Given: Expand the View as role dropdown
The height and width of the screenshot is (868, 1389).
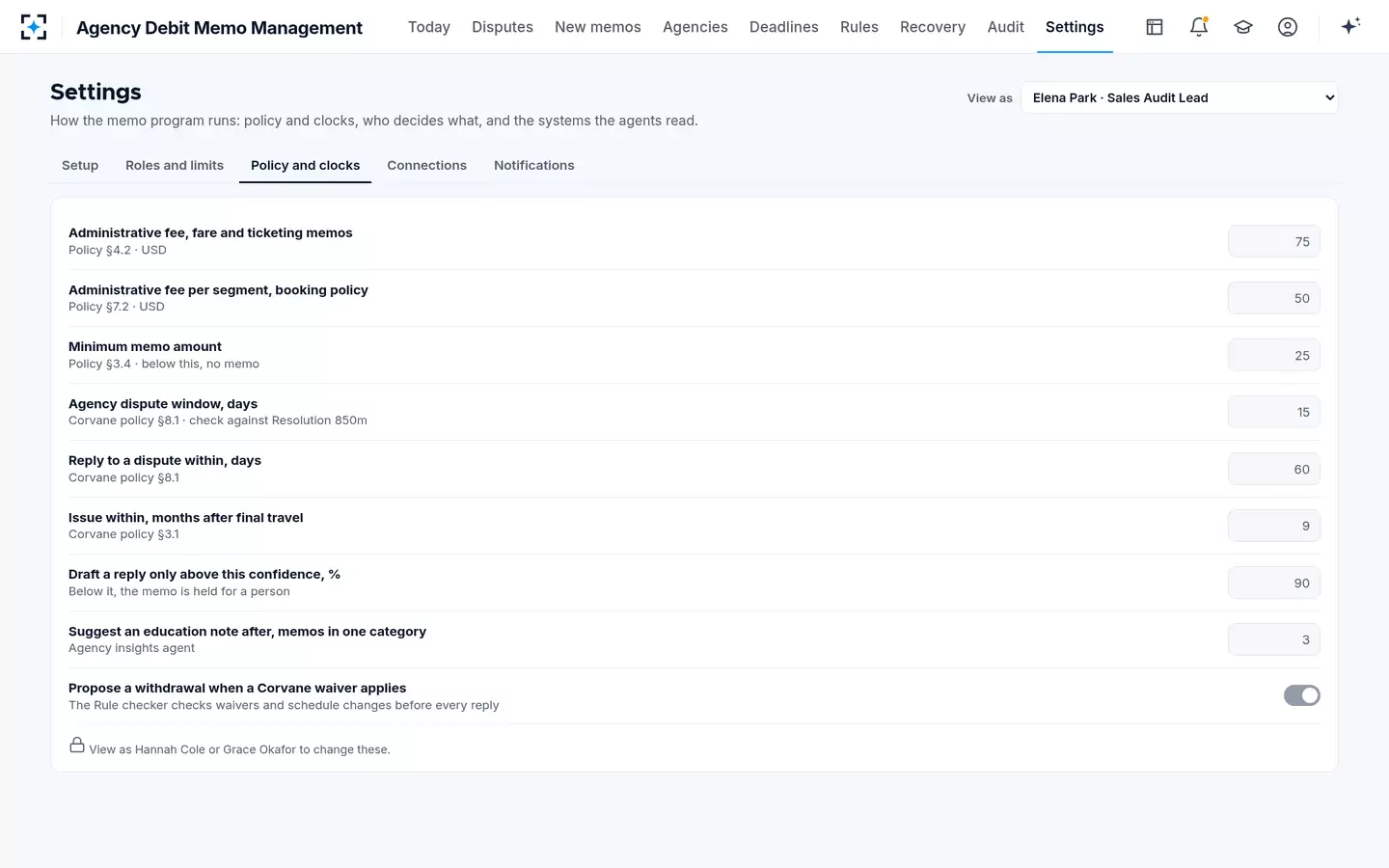Looking at the screenshot, I should (1180, 97).
